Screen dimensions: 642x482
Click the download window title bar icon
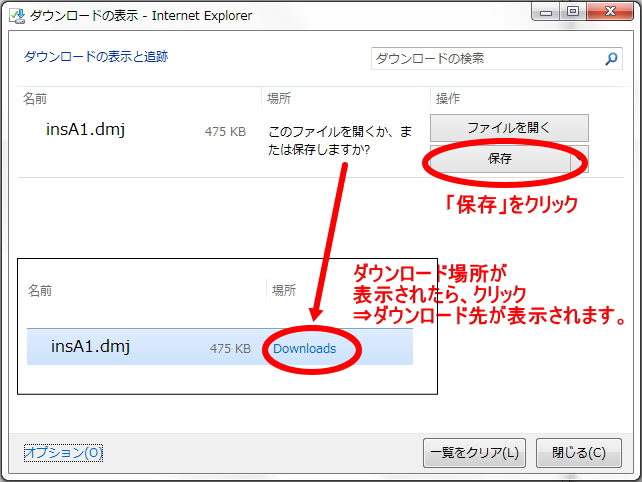click(16, 15)
